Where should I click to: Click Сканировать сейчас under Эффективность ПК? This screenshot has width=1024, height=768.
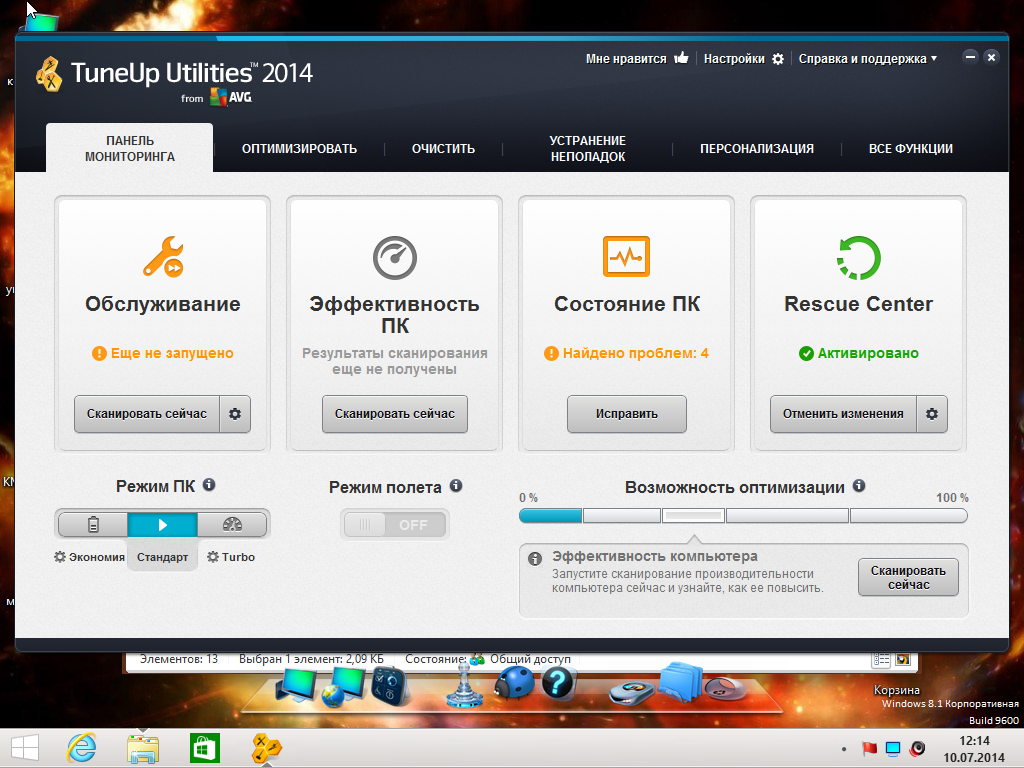pyautogui.click(x=394, y=413)
